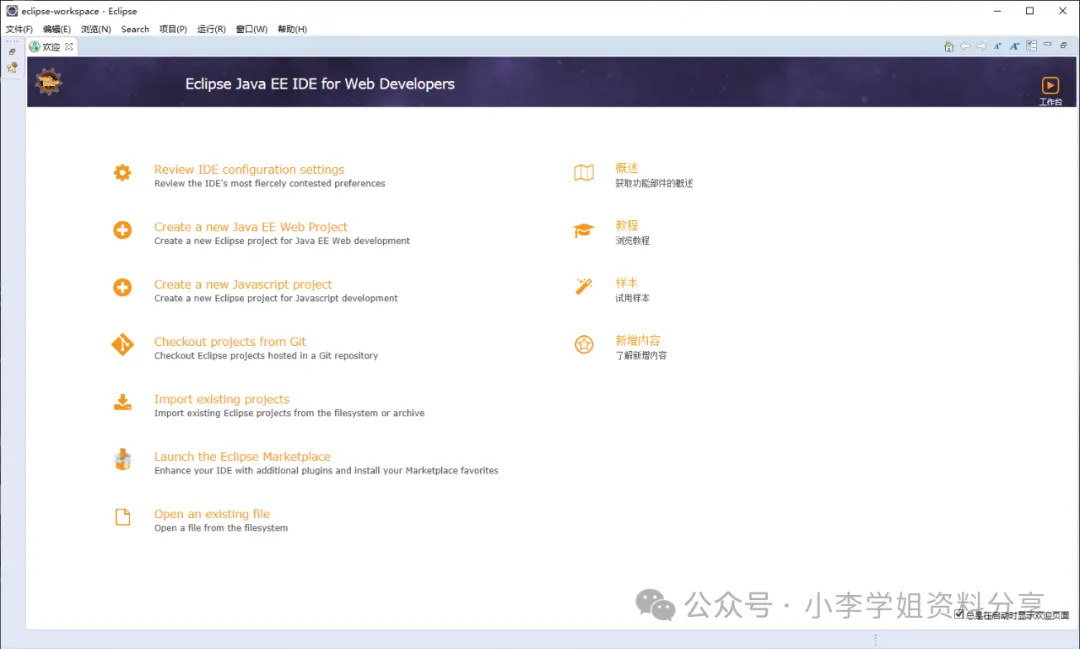The image size is (1080, 649).
Task: Open the 帮助(H) menu
Action: 292,29
